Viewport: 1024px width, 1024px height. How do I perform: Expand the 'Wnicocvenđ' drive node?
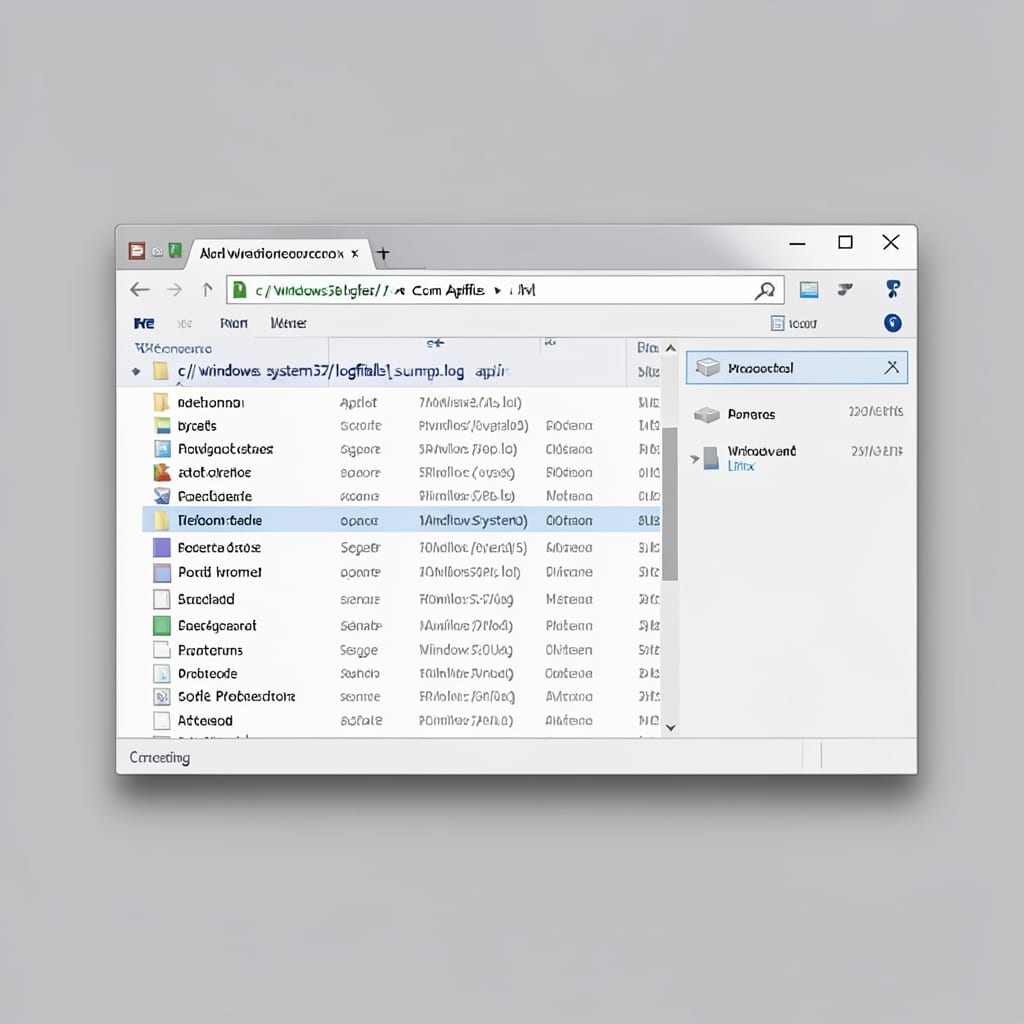(694, 458)
